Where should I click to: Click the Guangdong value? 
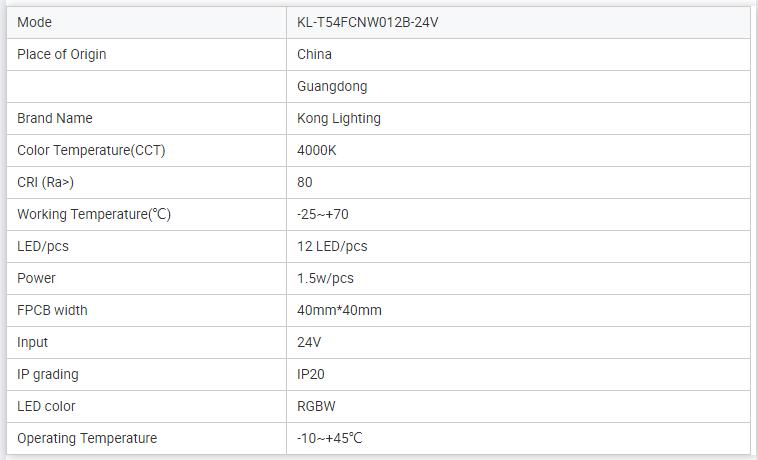(x=332, y=86)
